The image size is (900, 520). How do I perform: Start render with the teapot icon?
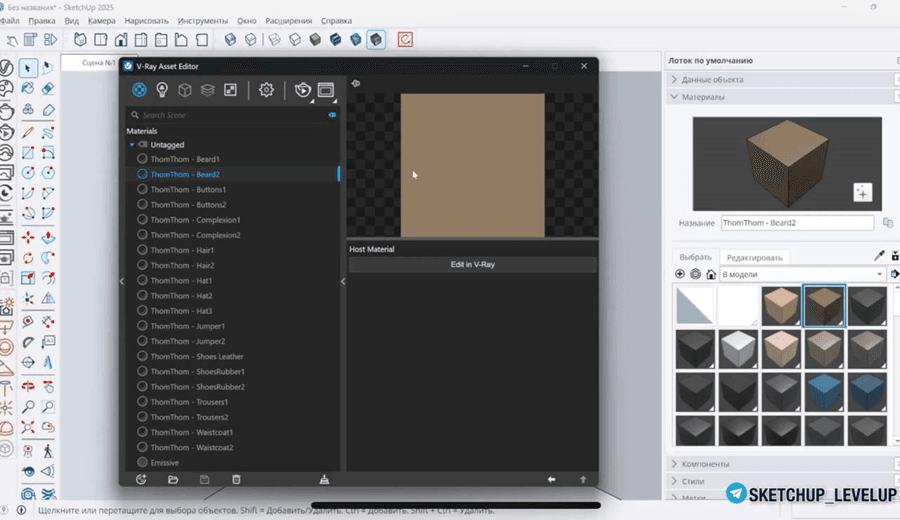302,90
